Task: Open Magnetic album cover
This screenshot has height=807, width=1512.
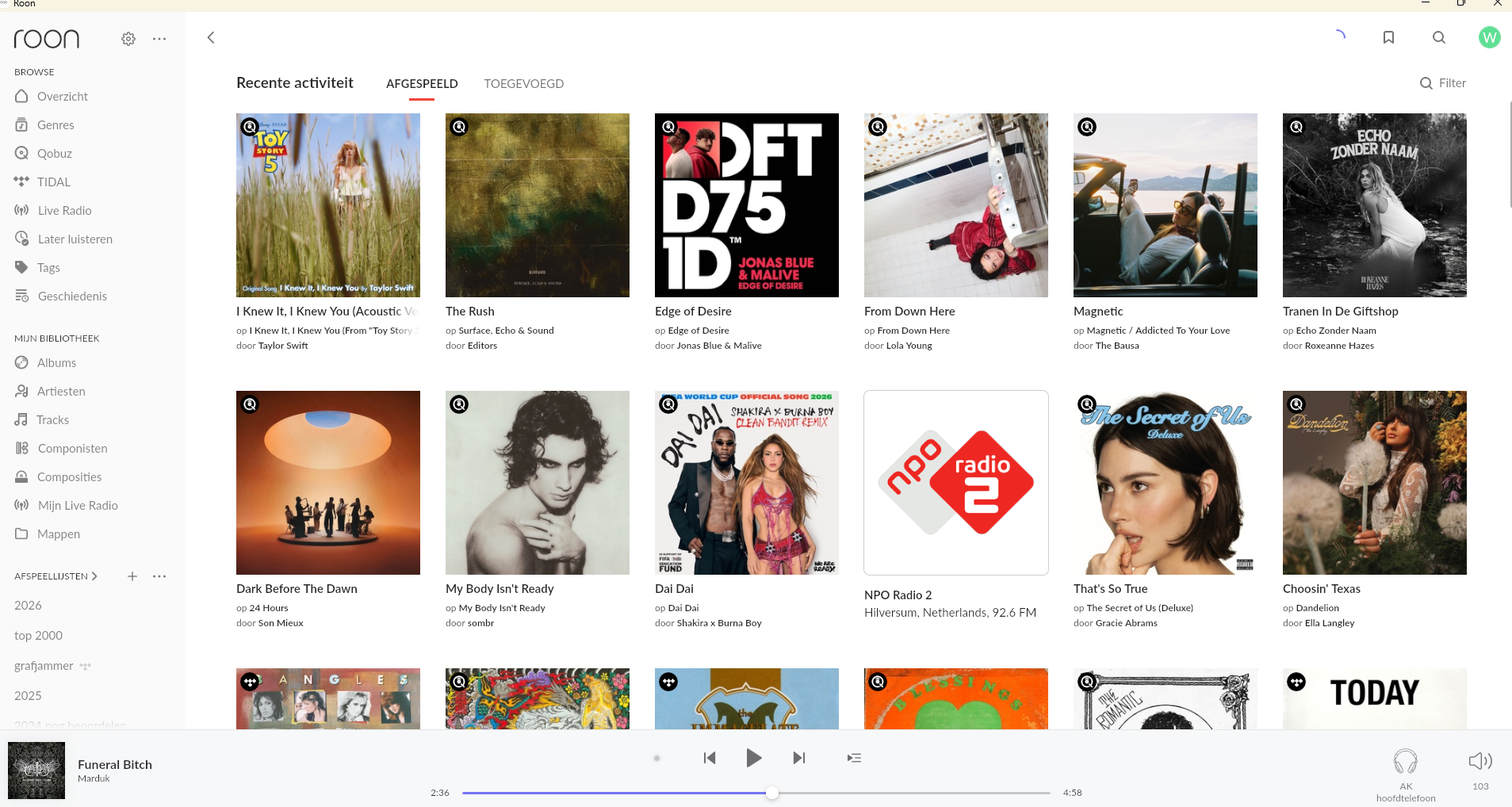Action: [x=1166, y=205]
